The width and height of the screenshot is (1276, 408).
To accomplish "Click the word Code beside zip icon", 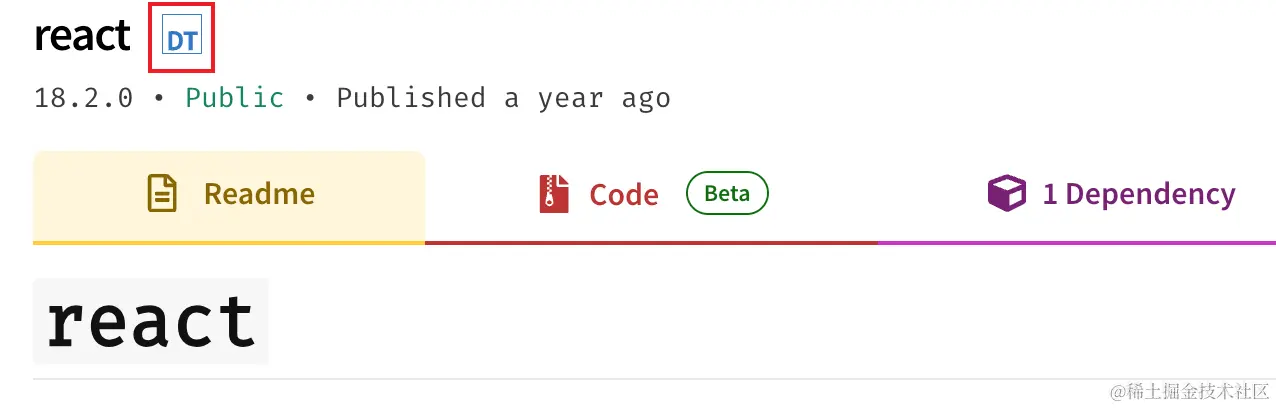I will 624,194.
